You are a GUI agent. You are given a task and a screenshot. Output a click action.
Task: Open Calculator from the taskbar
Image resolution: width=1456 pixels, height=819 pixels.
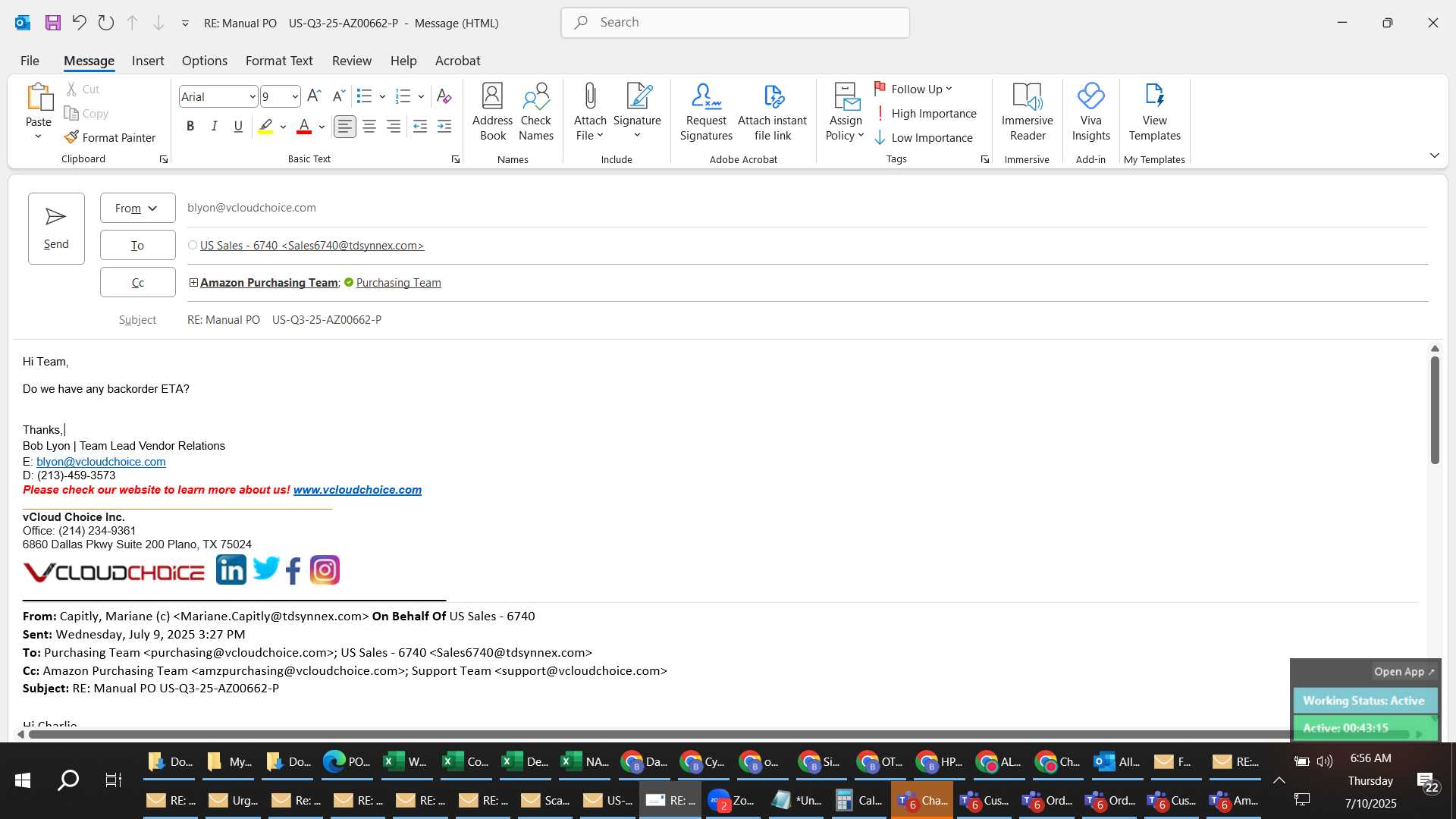(x=860, y=800)
